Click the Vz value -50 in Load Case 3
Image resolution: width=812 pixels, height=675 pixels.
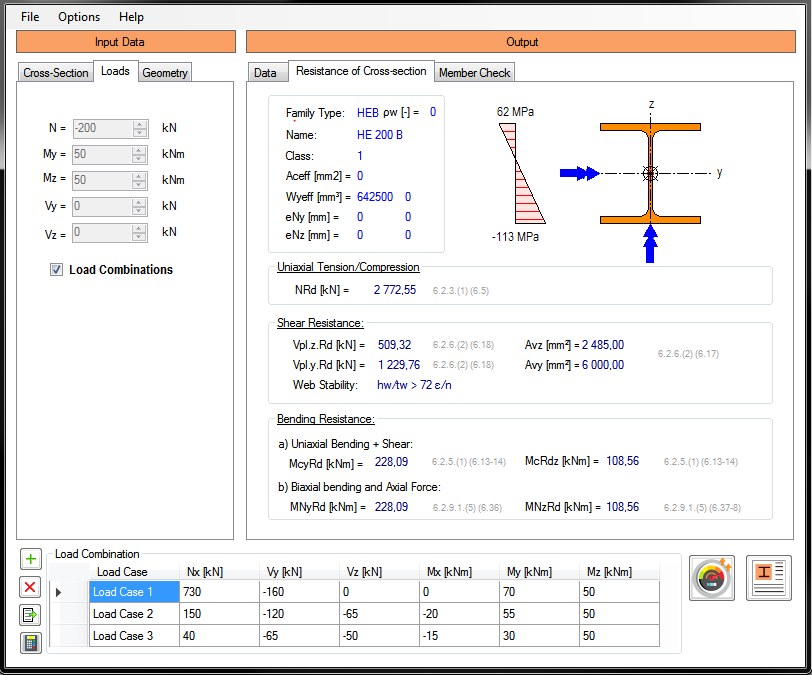coord(379,636)
